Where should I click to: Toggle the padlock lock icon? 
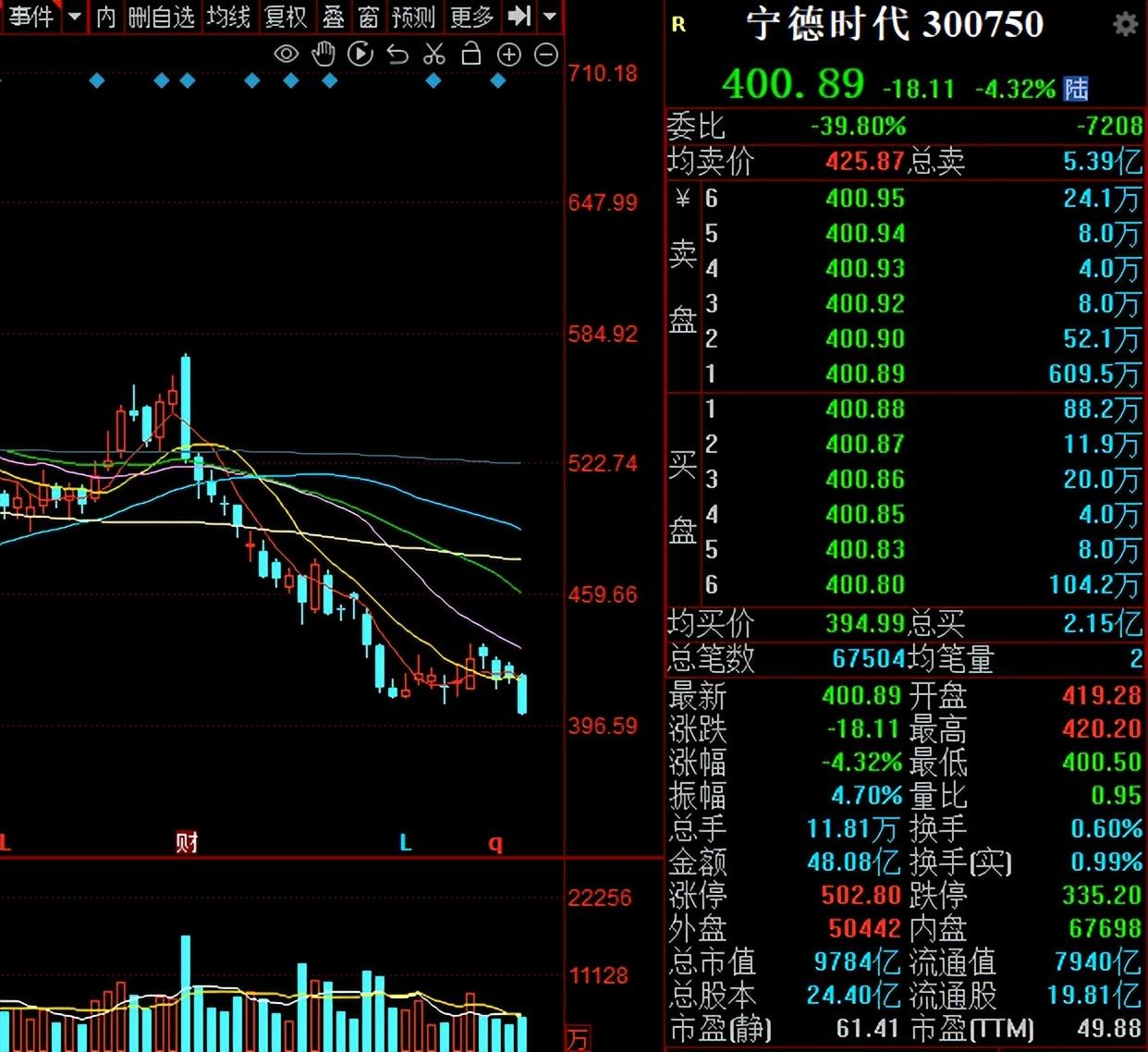pos(471,54)
